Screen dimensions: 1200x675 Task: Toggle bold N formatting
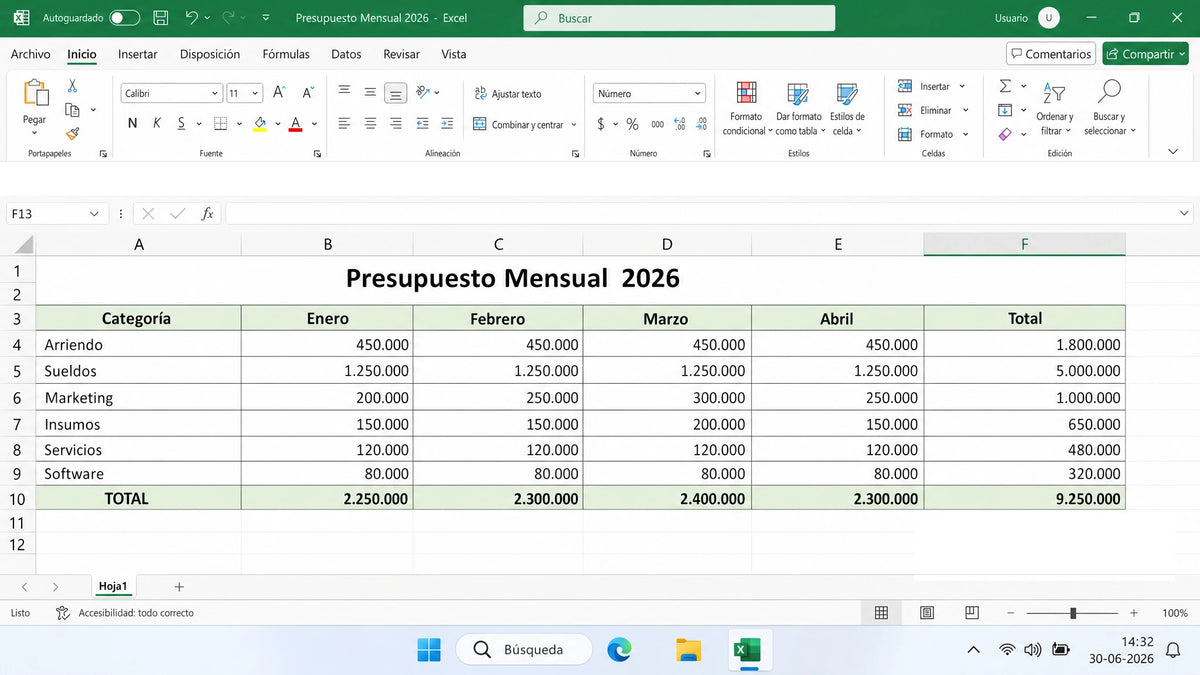click(132, 123)
